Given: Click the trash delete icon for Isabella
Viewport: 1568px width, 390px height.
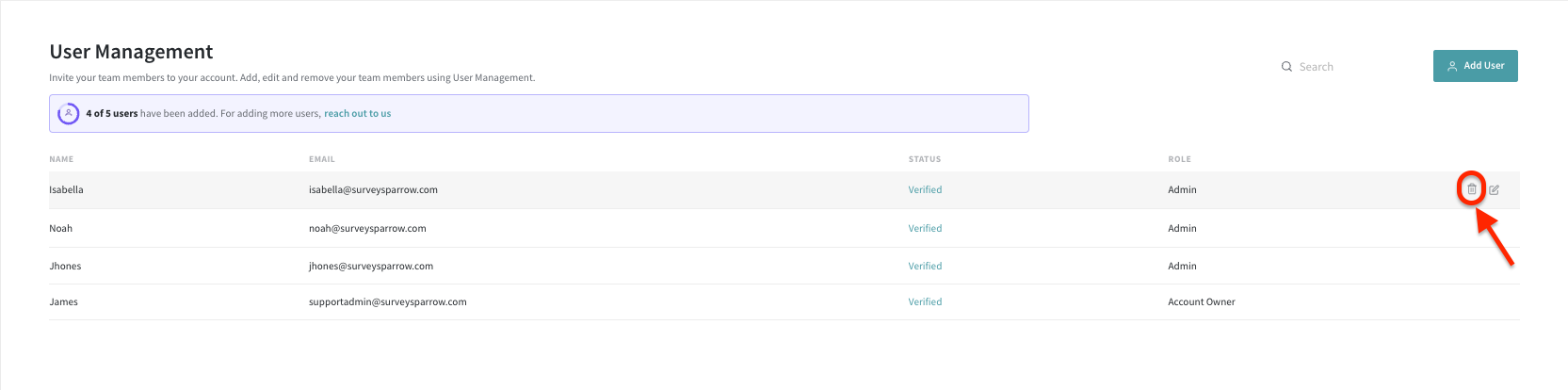Looking at the screenshot, I should click(x=1472, y=189).
